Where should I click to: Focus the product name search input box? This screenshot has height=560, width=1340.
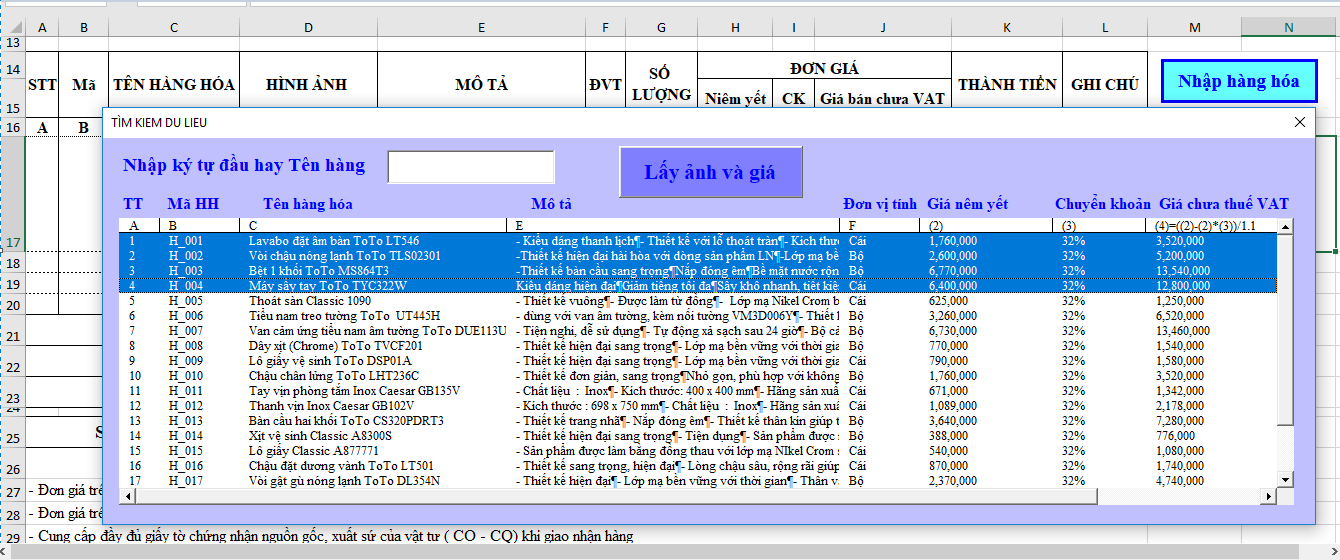pos(470,167)
